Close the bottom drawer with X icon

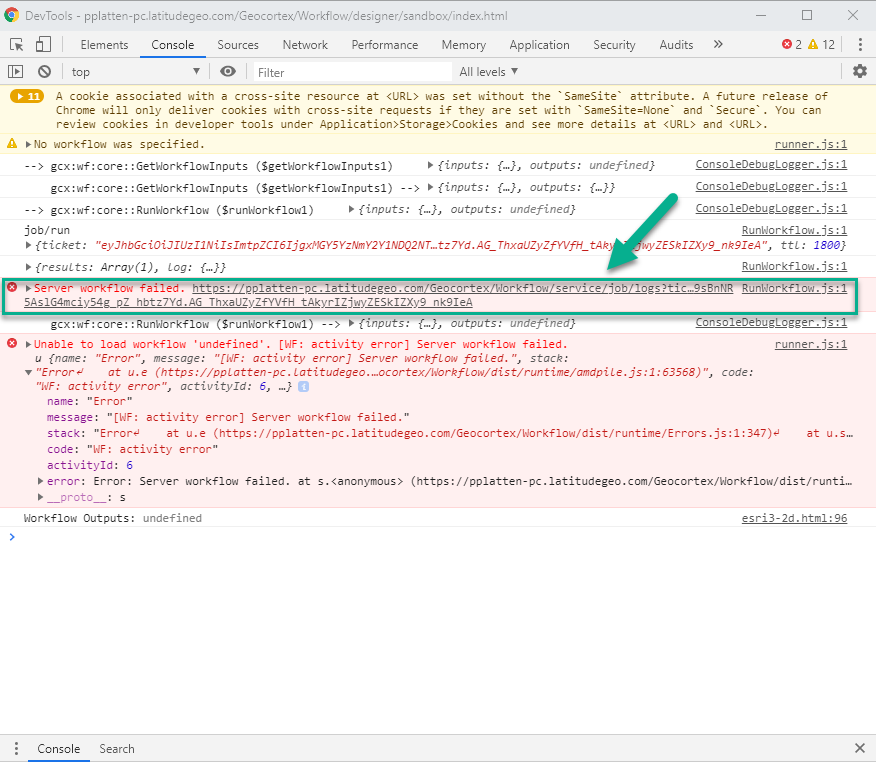coord(860,748)
